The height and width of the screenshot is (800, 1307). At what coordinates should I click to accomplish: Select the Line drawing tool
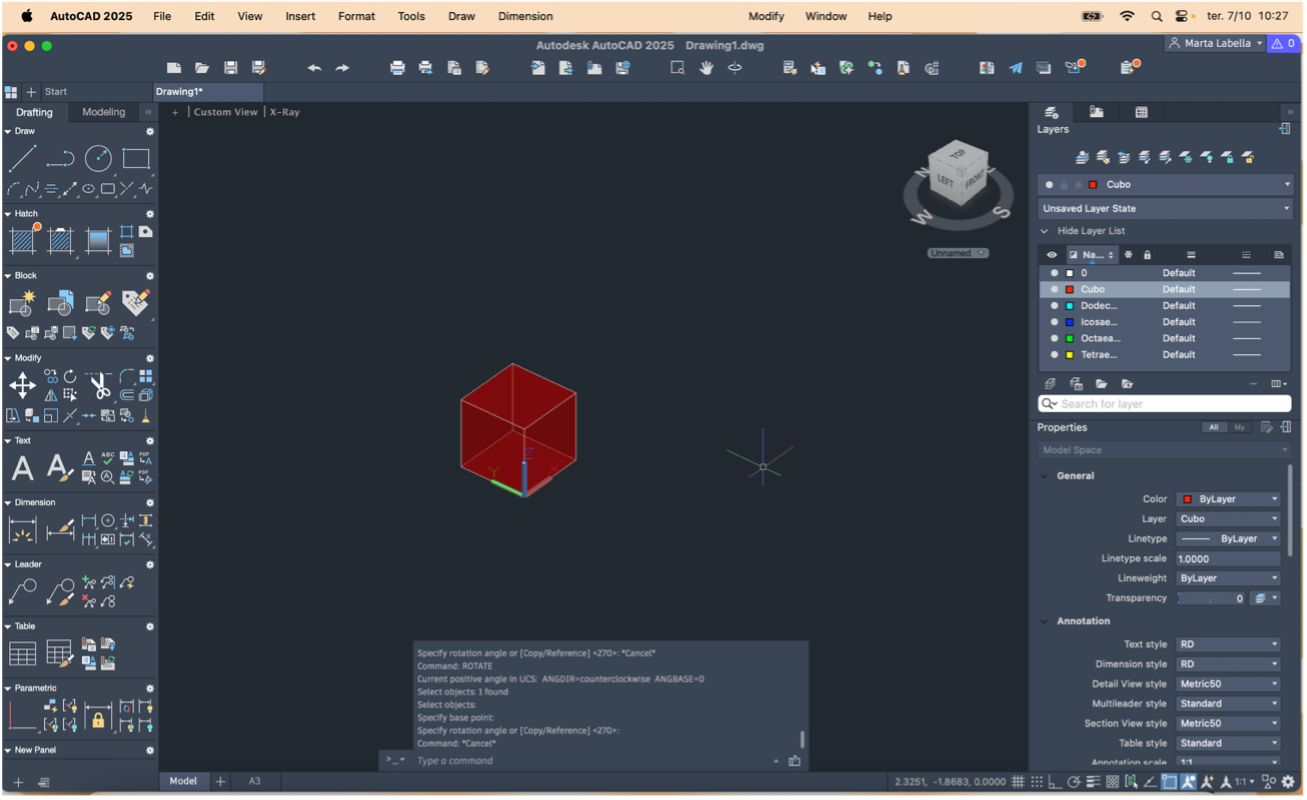22,158
